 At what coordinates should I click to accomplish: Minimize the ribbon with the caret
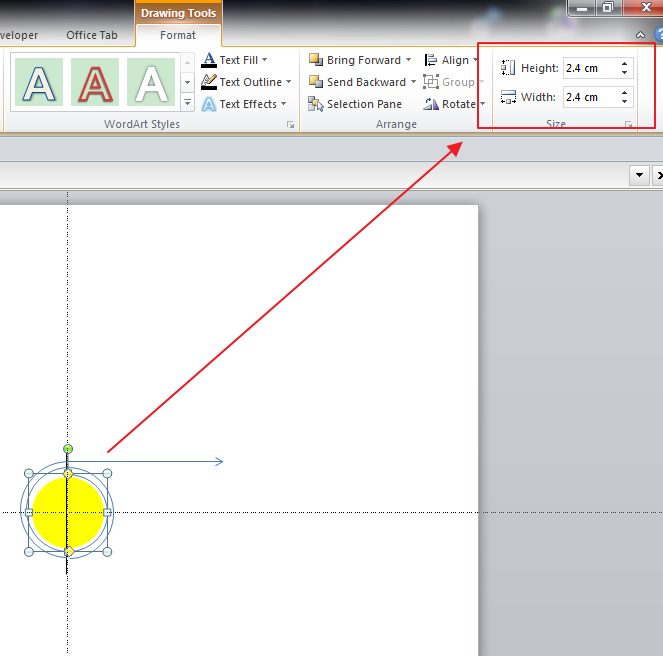(640, 35)
